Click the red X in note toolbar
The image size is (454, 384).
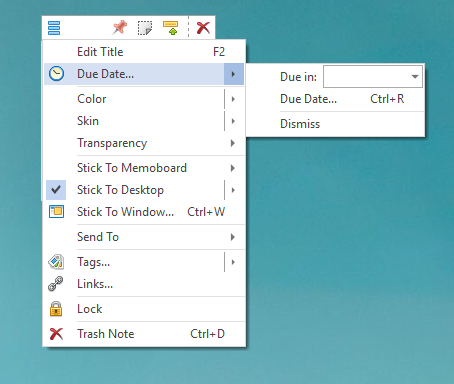coord(203,28)
